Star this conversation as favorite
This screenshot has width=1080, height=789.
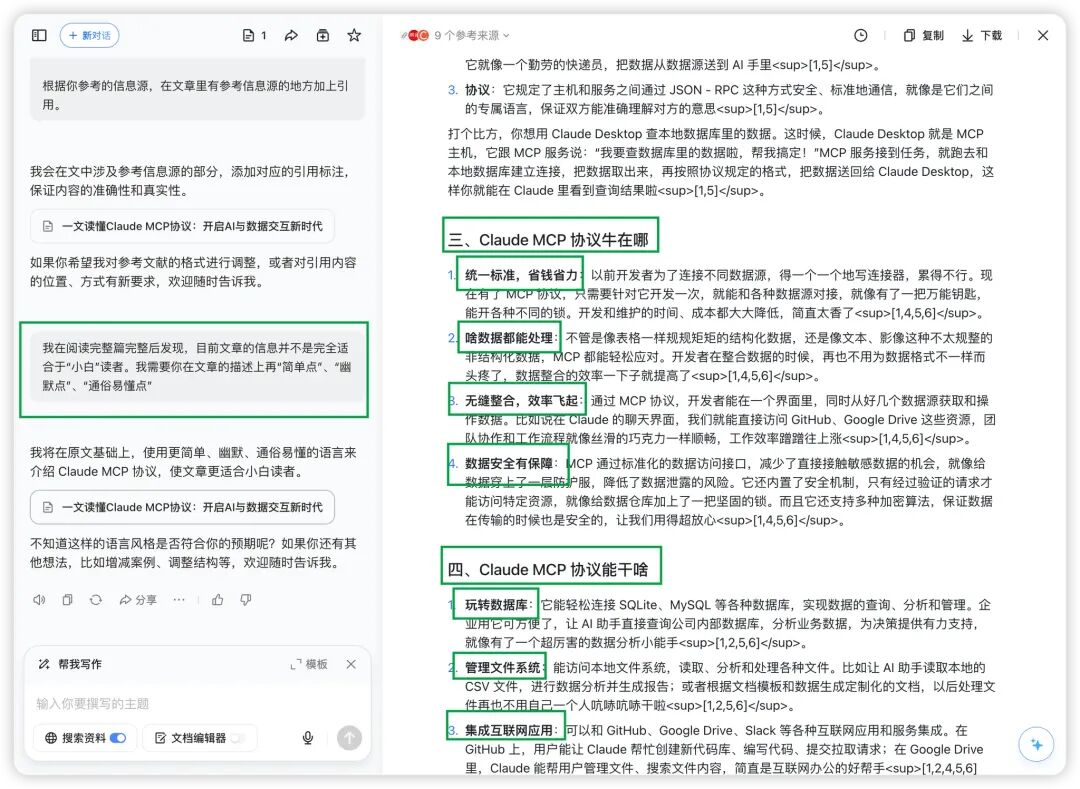[x=354, y=35]
